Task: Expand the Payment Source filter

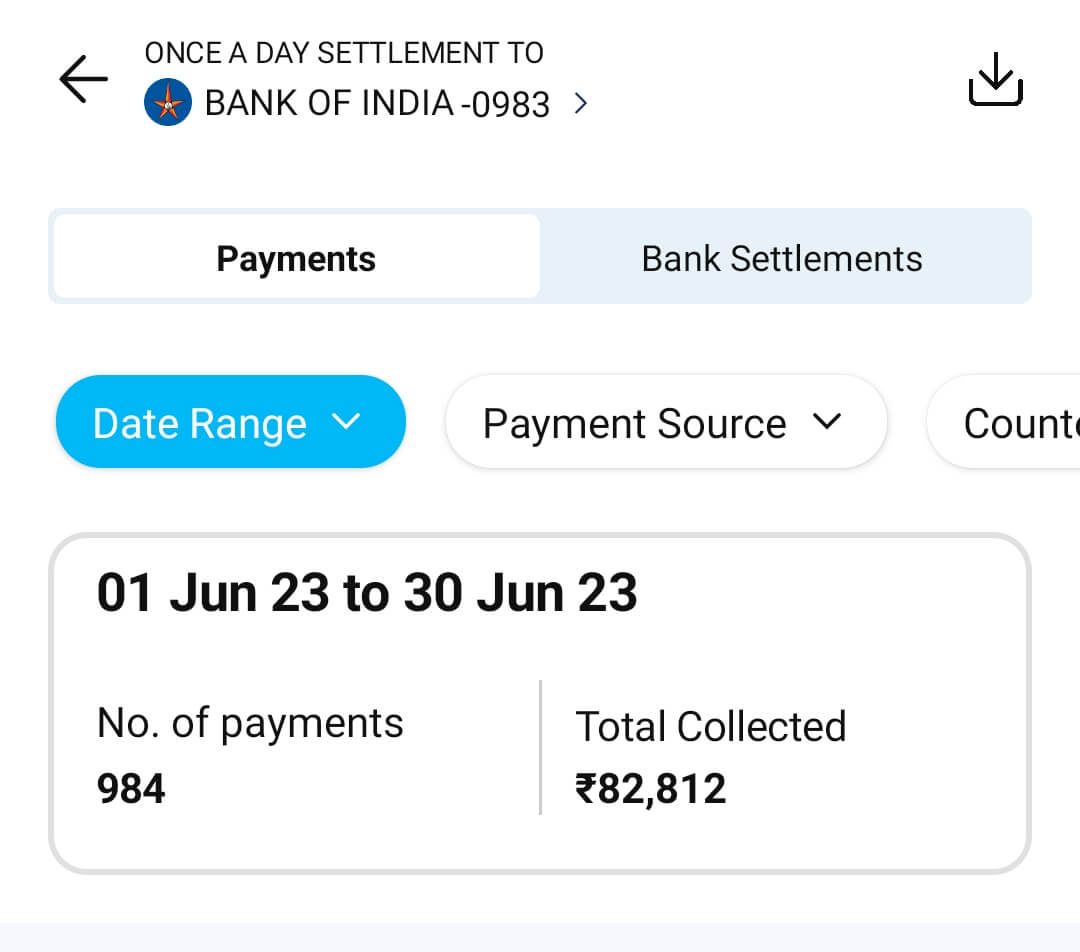Action: [x=665, y=422]
